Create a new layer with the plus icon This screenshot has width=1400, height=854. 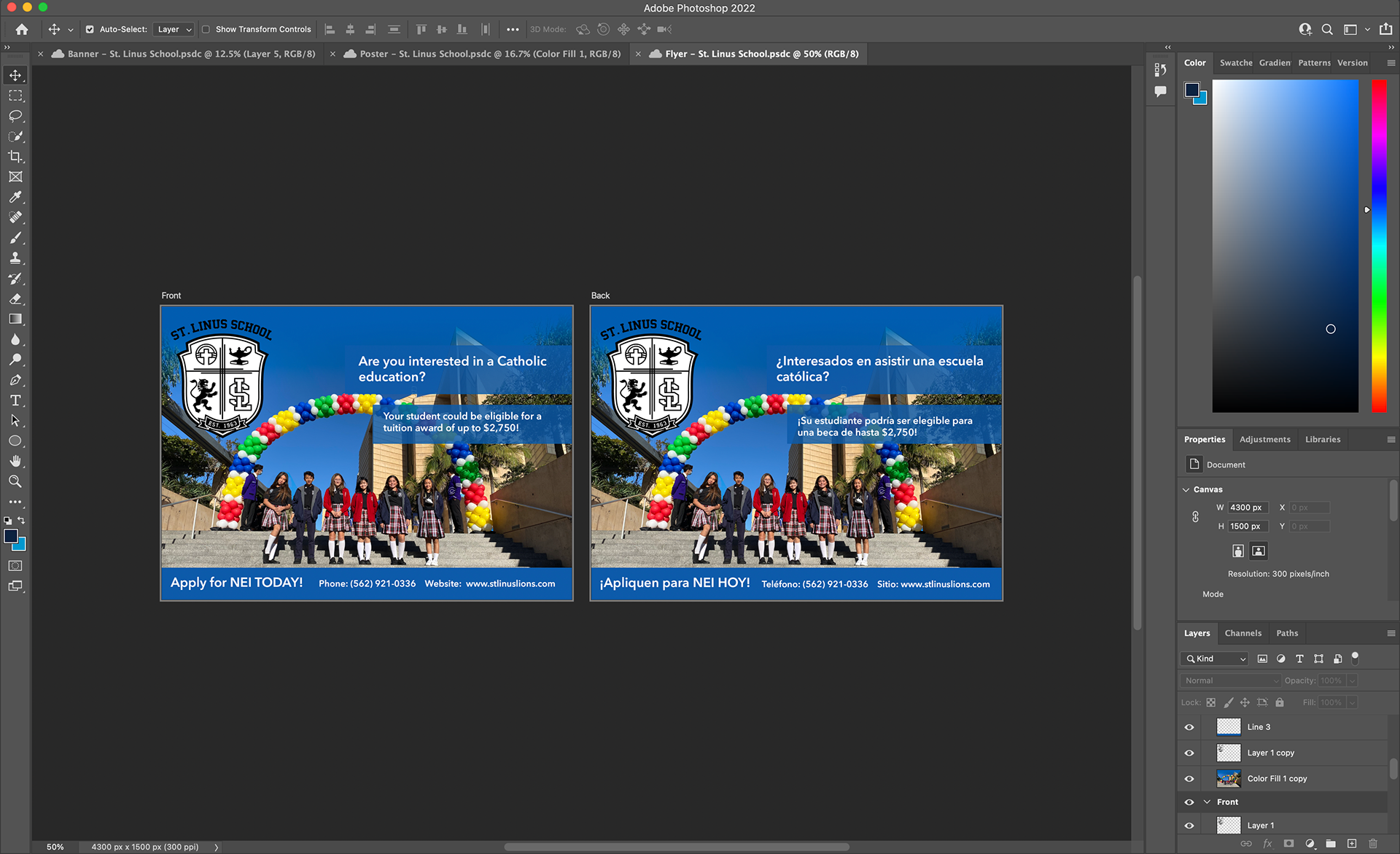pos(1352,844)
